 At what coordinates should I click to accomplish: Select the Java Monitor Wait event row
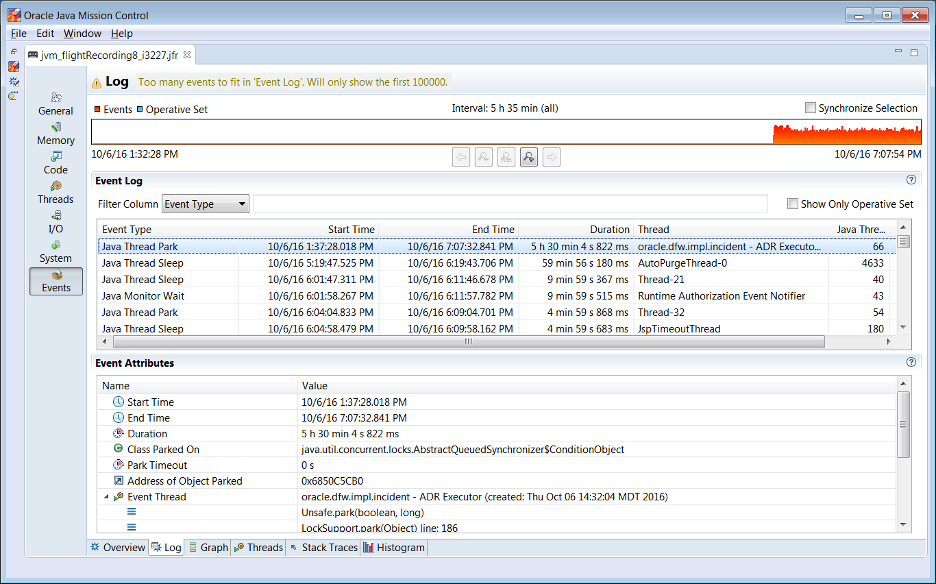(x=497, y=296)
